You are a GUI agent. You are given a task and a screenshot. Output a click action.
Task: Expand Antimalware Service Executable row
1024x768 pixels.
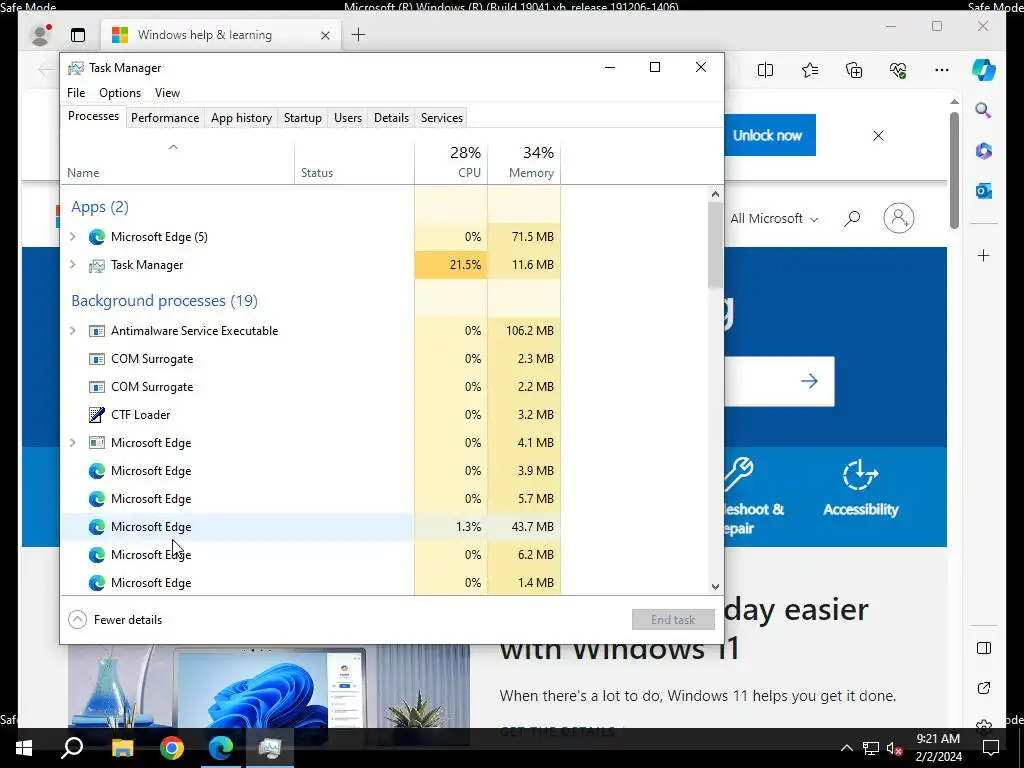[73, 330]
